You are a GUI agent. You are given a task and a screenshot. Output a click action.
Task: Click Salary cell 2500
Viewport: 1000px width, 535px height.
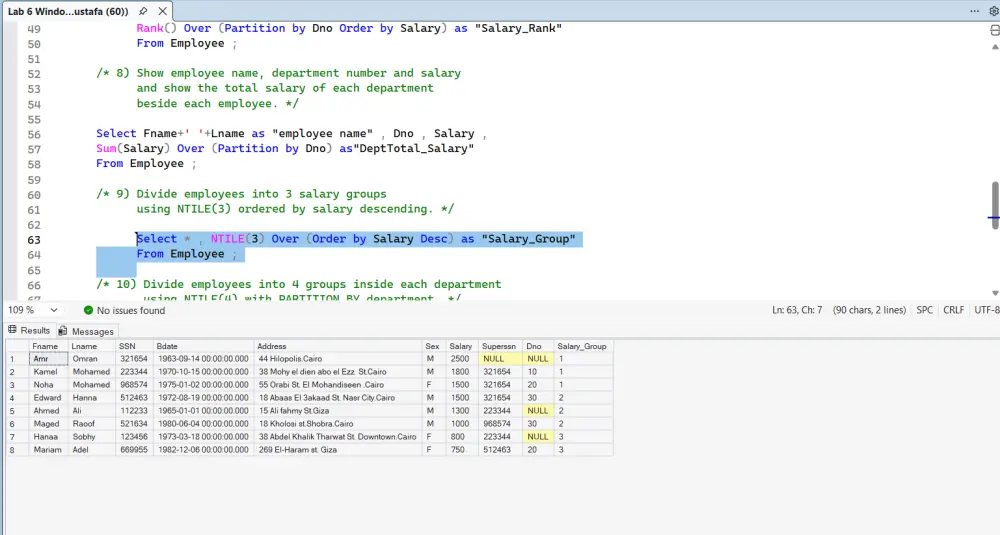pos(461,359)
